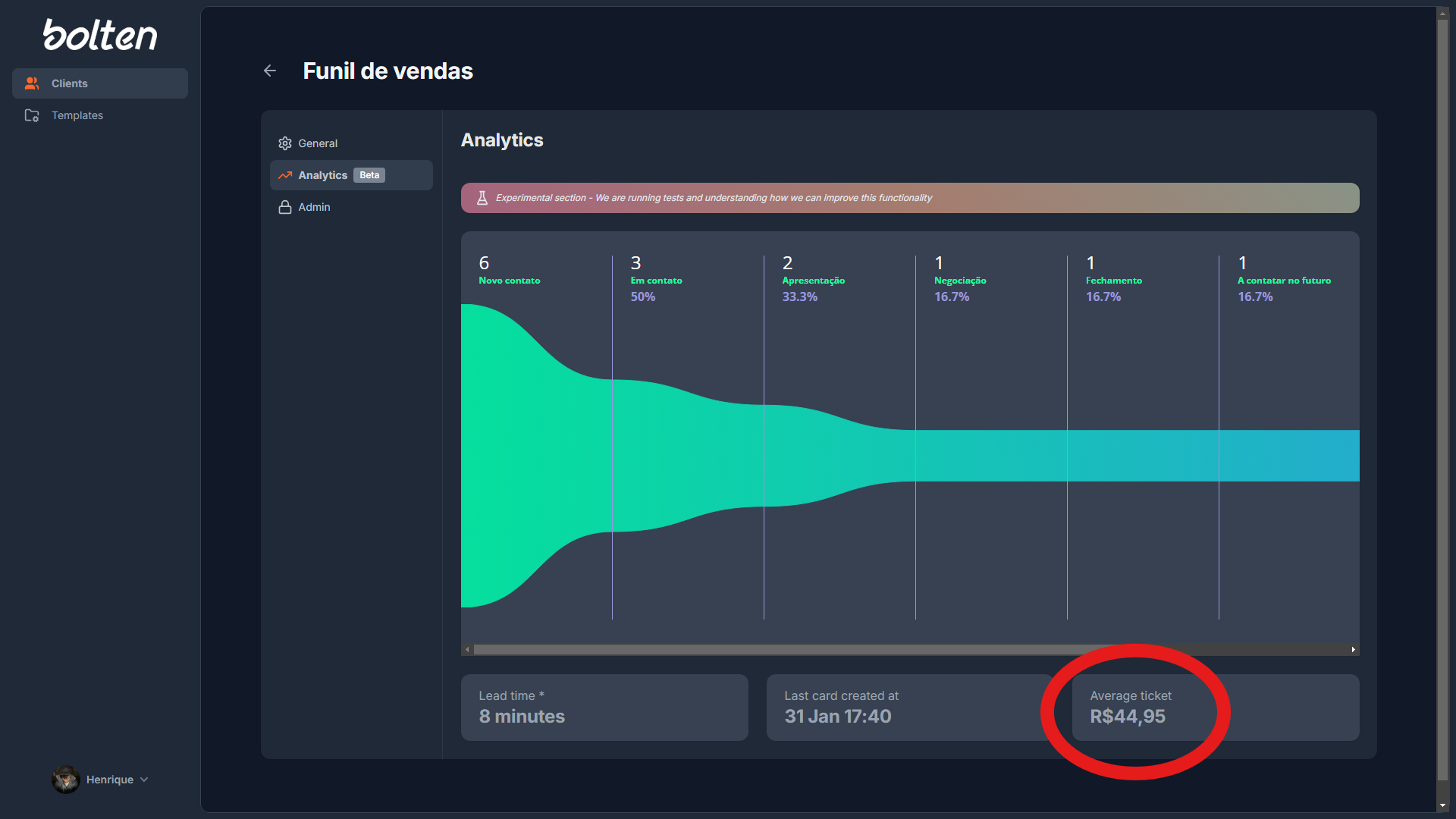Click the Admin lock icon
This screenshot has height=819, width=1456.
285,207
